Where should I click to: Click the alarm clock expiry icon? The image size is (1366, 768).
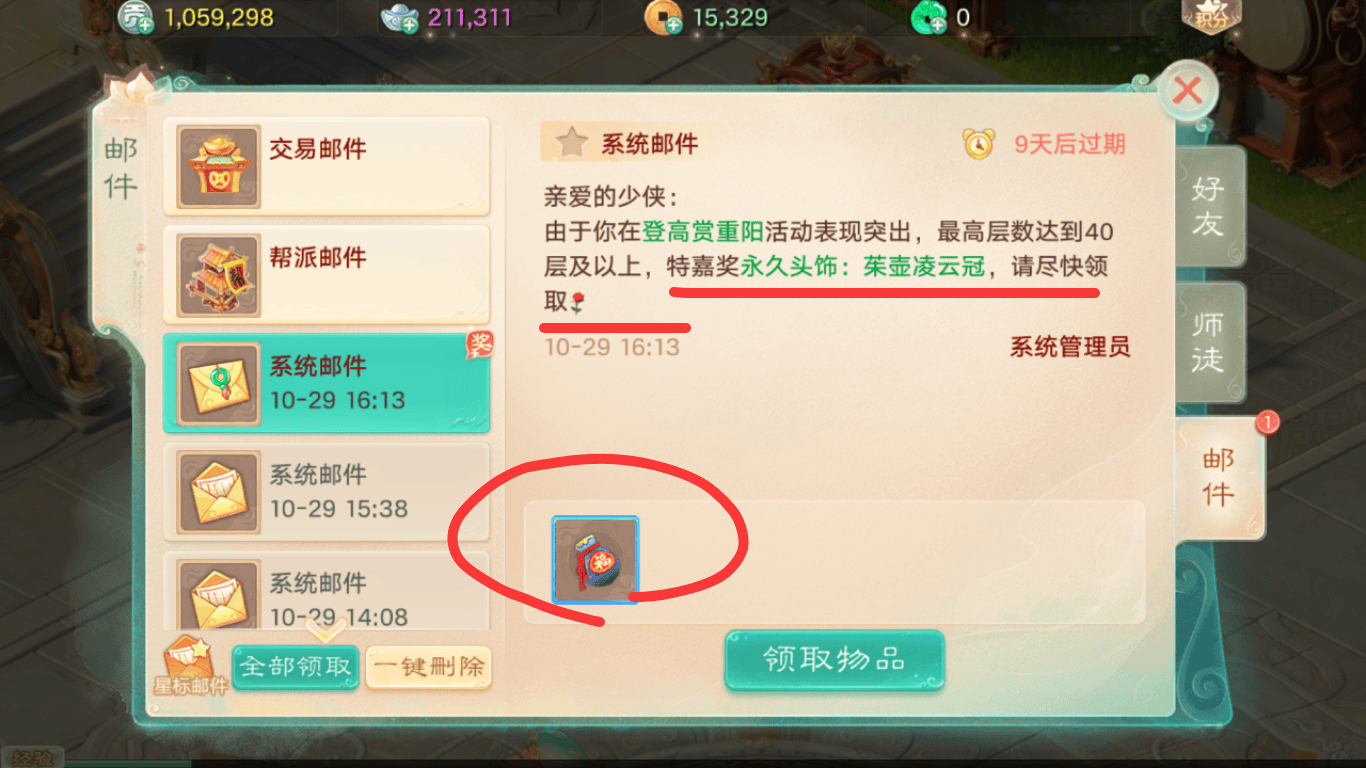978,143
